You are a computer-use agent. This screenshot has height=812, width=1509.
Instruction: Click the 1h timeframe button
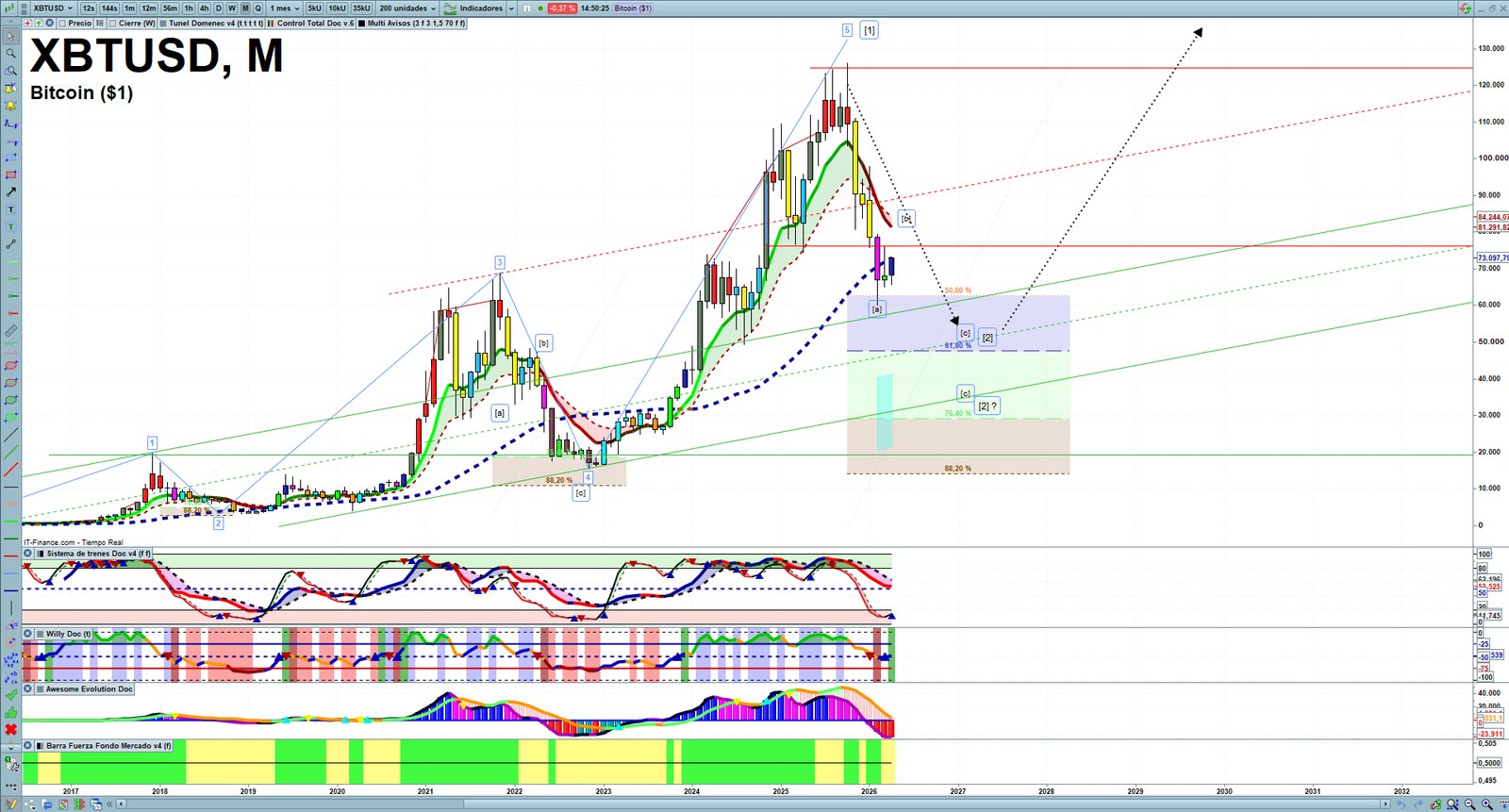[189, 8]
